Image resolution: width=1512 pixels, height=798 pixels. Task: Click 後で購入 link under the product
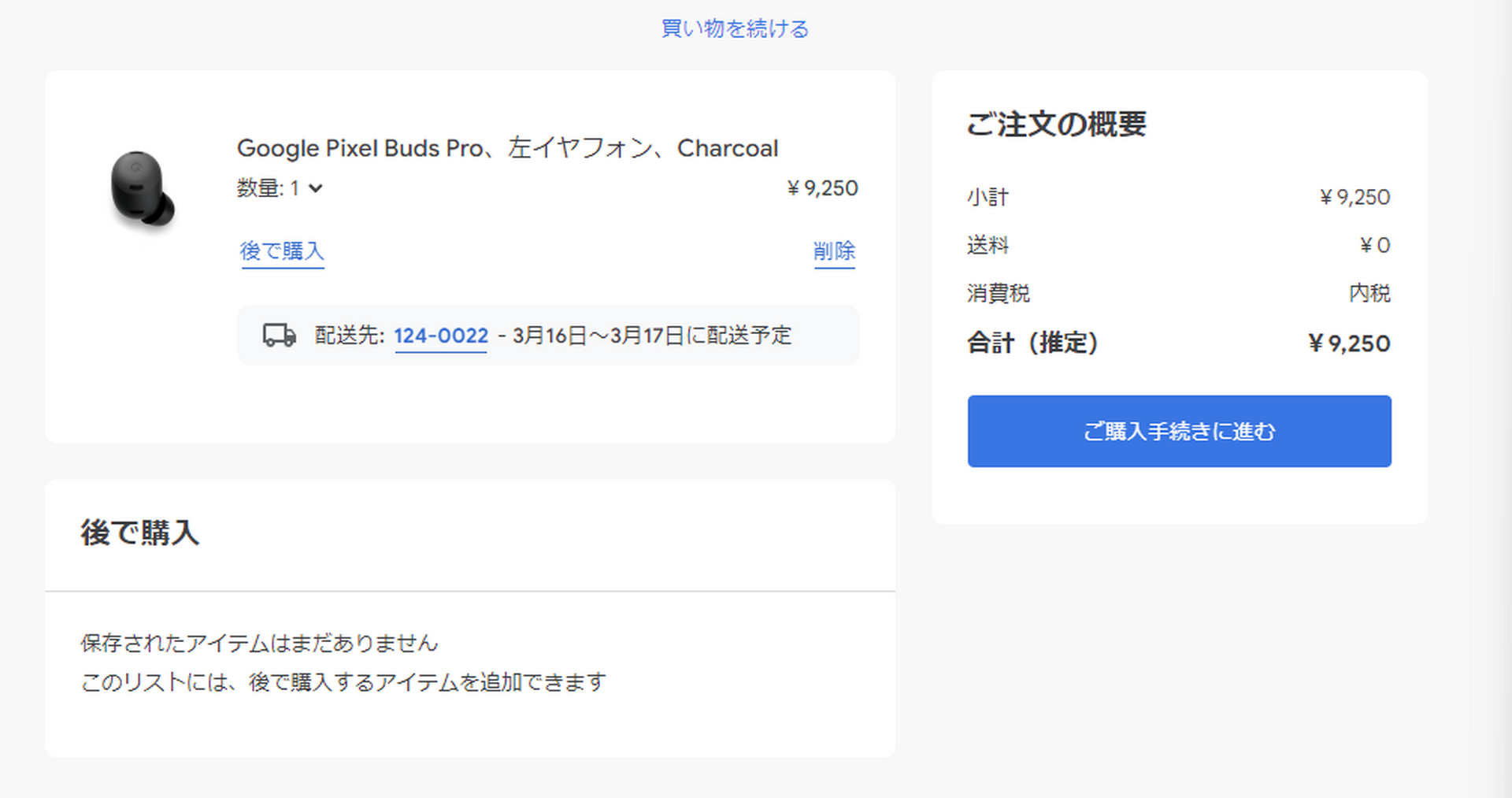pos(282,251)
